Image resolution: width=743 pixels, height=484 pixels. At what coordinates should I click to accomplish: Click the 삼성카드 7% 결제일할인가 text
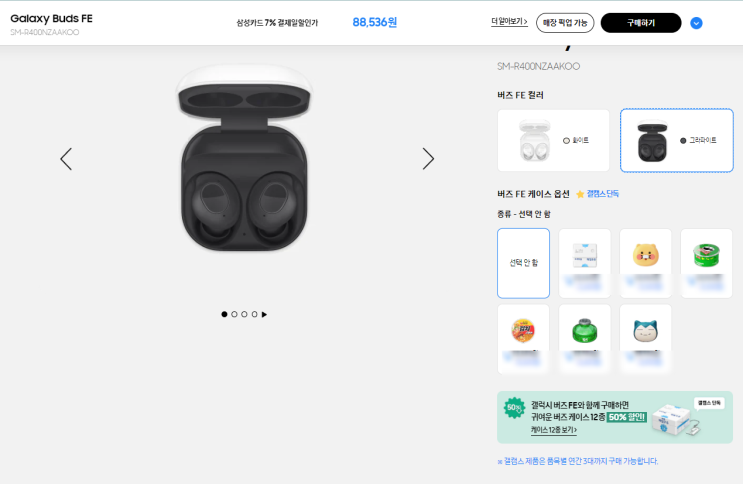(x=277, y=23)
